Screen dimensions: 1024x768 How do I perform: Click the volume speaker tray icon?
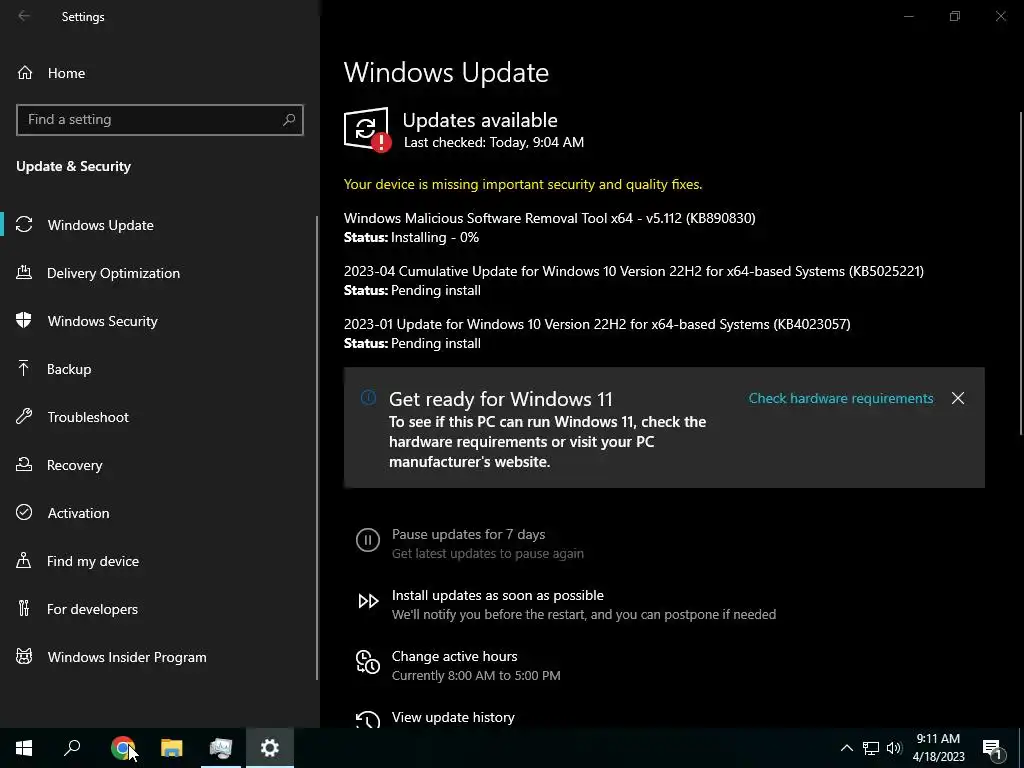[894, 748]
